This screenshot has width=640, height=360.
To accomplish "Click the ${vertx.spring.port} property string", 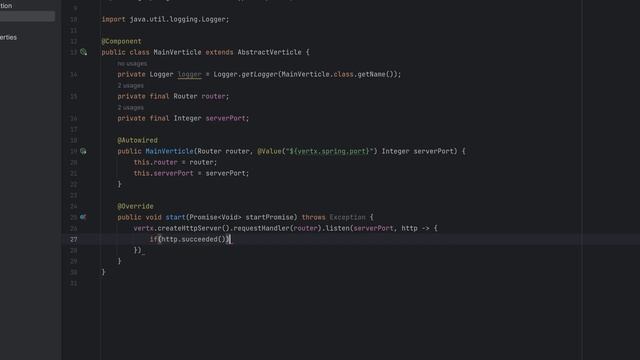I will 329,151.
